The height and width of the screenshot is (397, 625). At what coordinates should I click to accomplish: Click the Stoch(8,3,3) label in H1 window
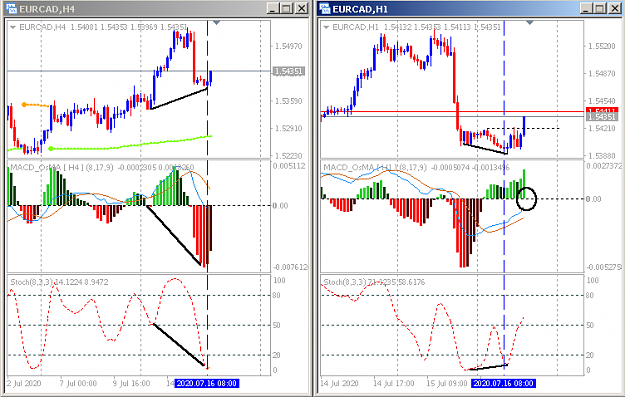344,282
